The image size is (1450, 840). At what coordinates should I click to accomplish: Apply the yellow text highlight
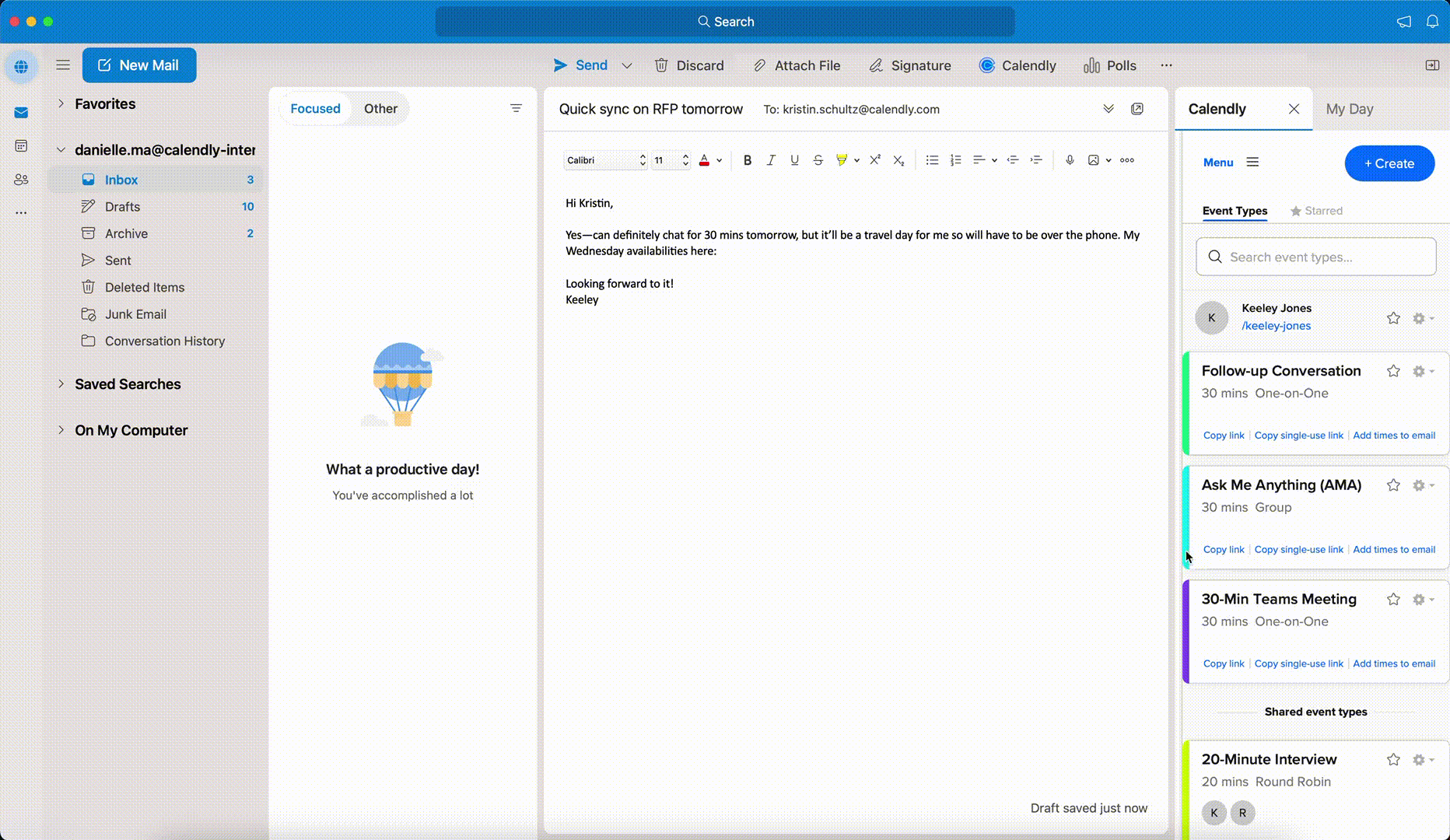click(841, 160)
